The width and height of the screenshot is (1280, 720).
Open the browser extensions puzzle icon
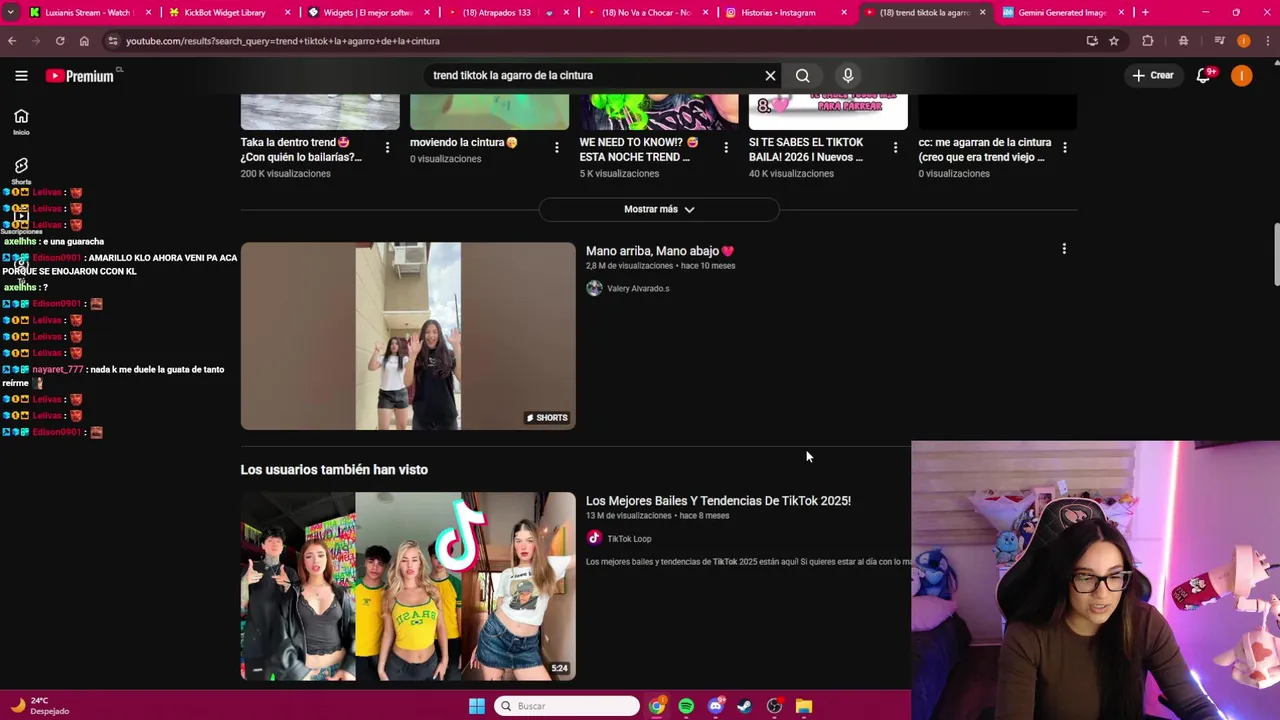(x=1148, y=41)
